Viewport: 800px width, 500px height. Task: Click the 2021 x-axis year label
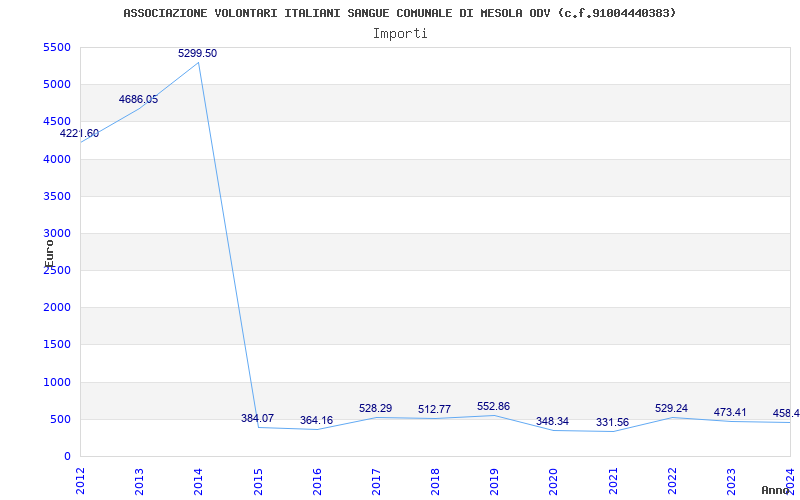tap(613, 481)
